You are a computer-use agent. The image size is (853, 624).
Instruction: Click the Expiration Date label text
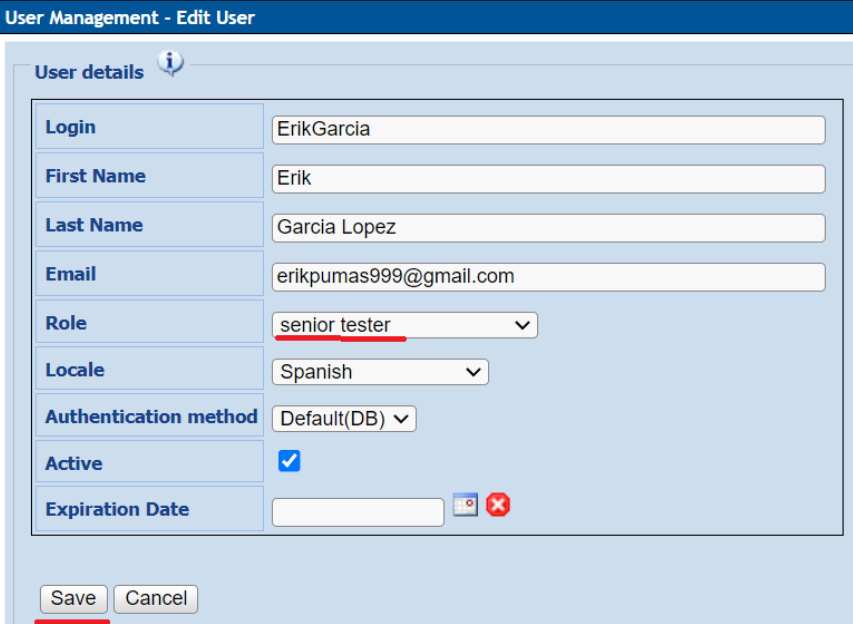coord(117,509)
